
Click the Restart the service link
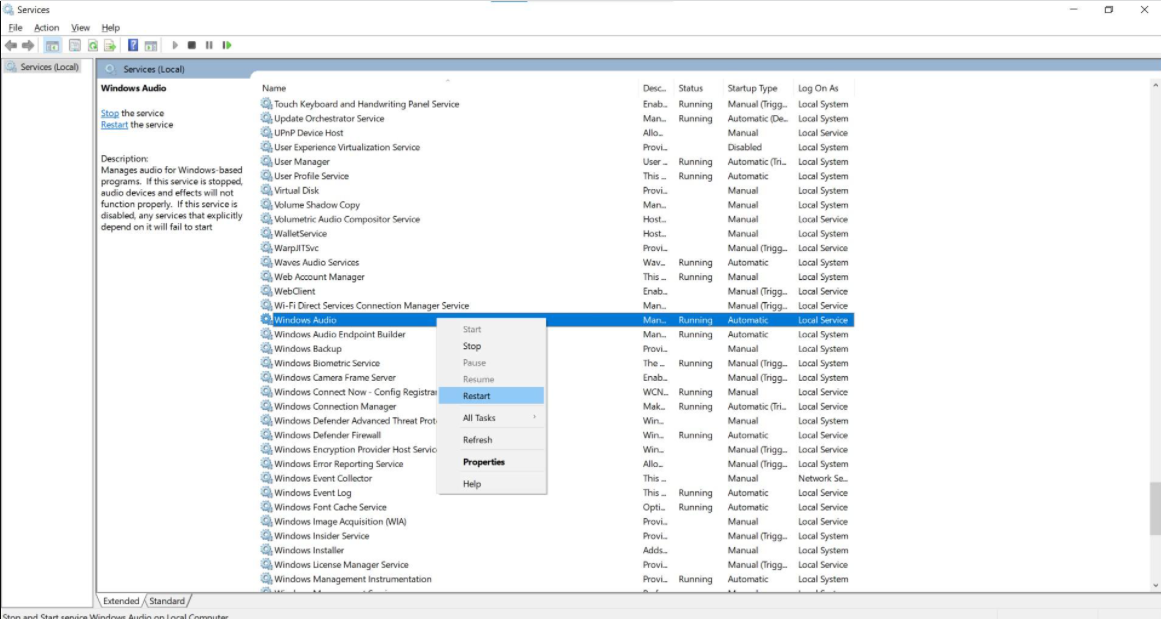[x=112, y=124]
